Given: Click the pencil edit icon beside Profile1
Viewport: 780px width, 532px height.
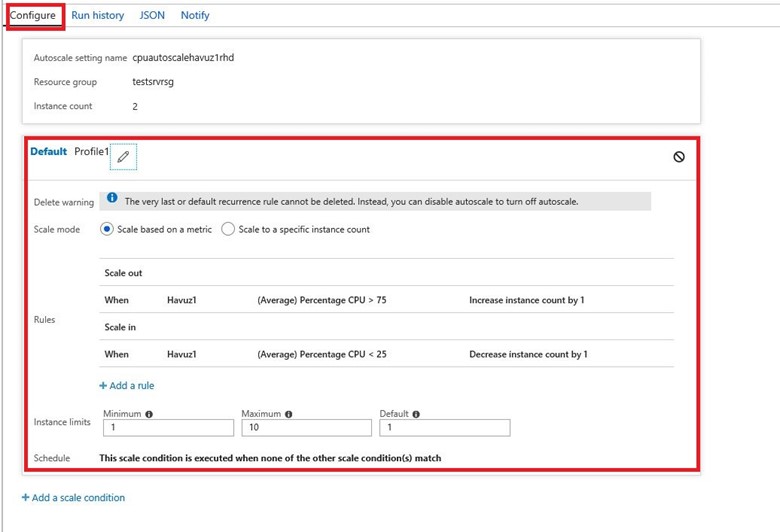Looking at the screenshot, I should pyautogui.click(x=123, y=156).
